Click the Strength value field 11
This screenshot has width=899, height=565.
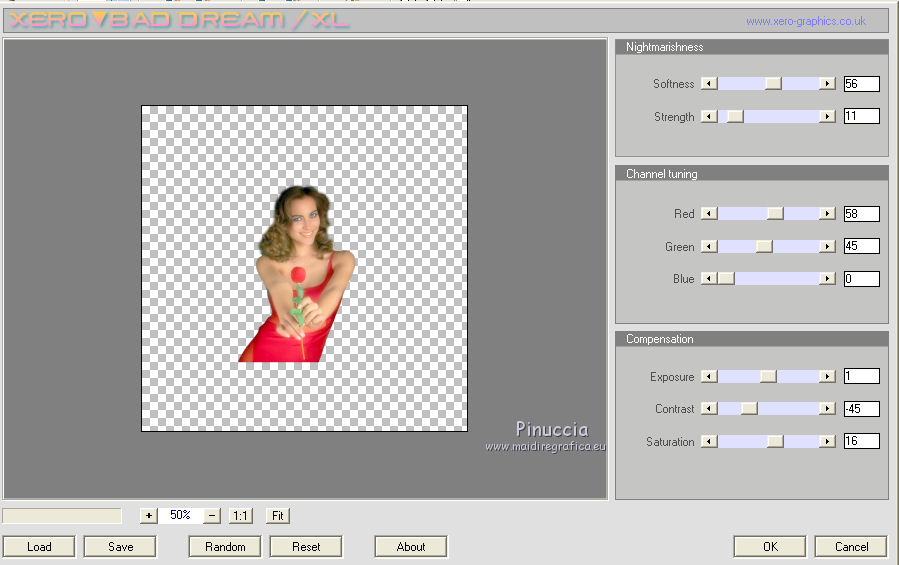(x=861, y=116)
